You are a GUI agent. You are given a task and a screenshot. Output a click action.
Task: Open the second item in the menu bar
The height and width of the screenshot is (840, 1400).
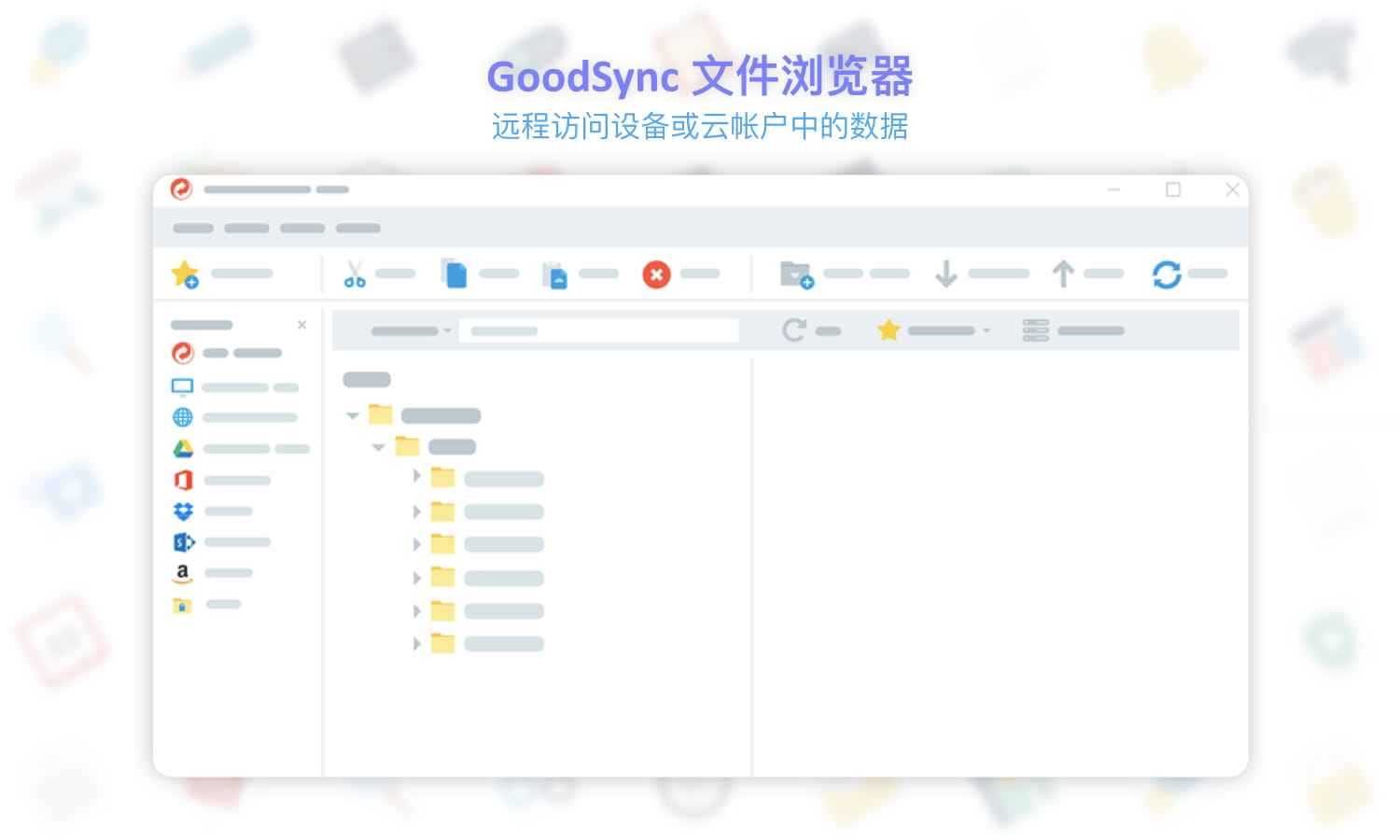click(246, 228)
